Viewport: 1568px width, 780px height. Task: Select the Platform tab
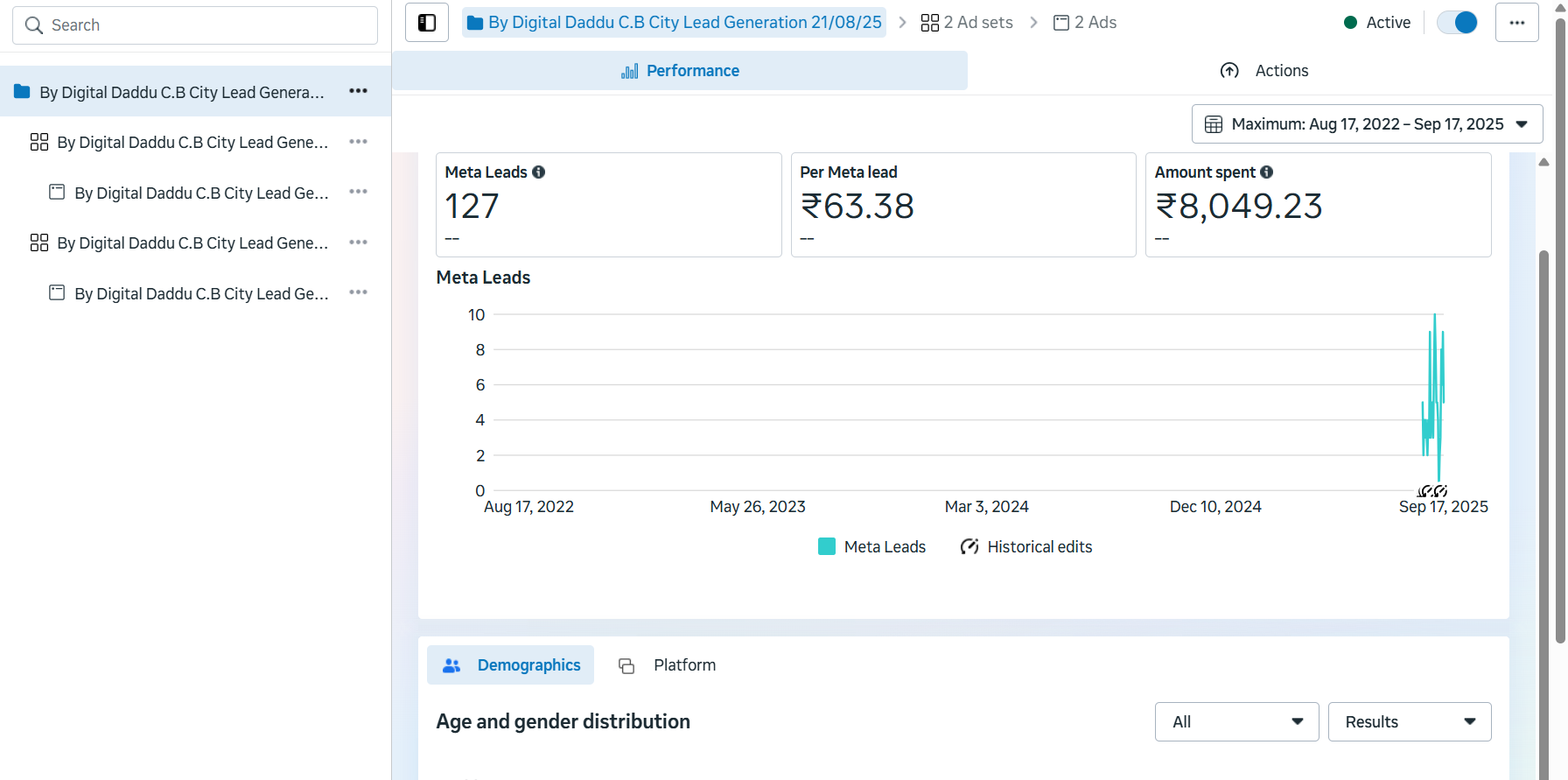tap(668, 665)
